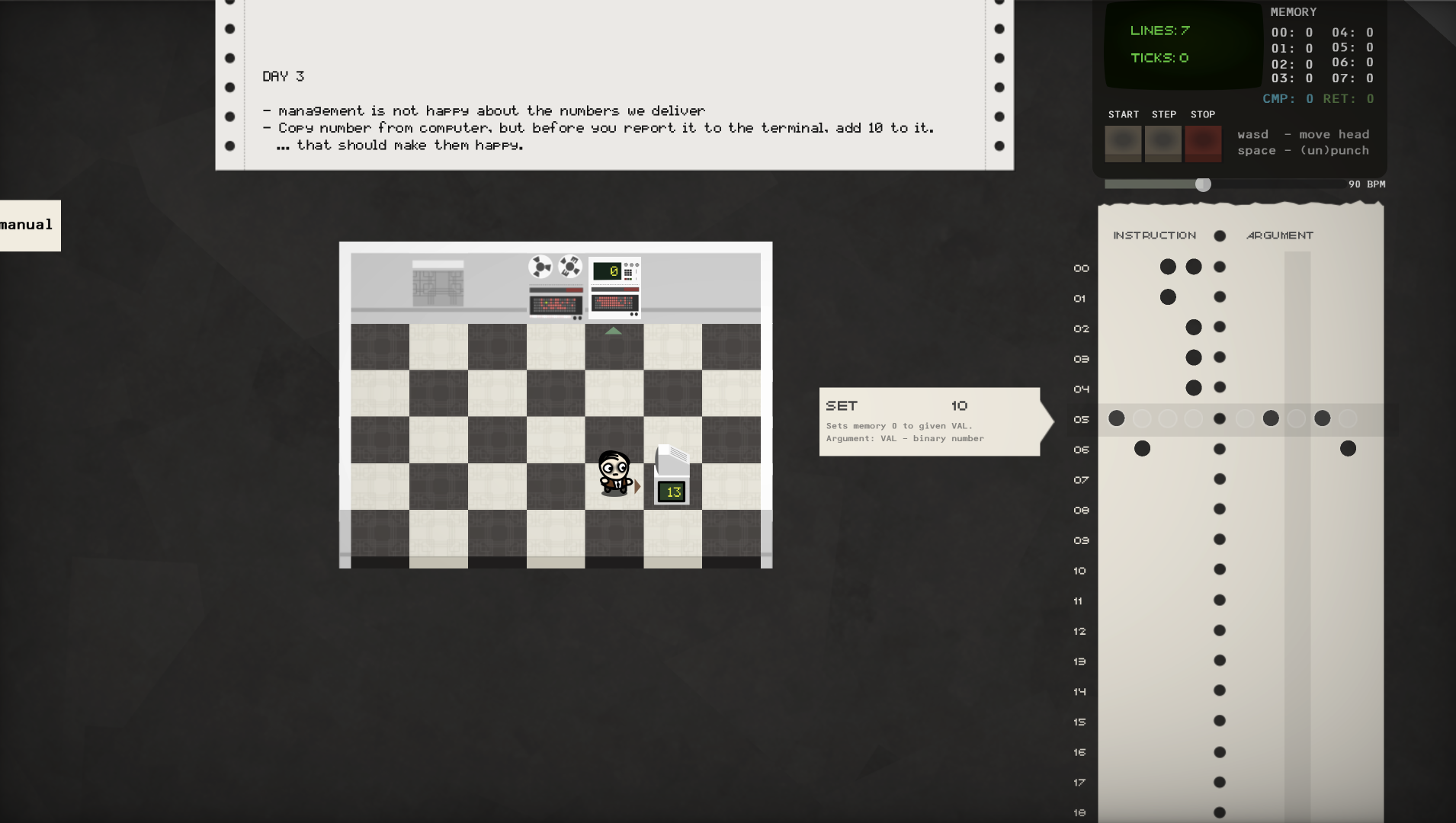
Task: Click the DAY 3 heading
Action: 284,76
